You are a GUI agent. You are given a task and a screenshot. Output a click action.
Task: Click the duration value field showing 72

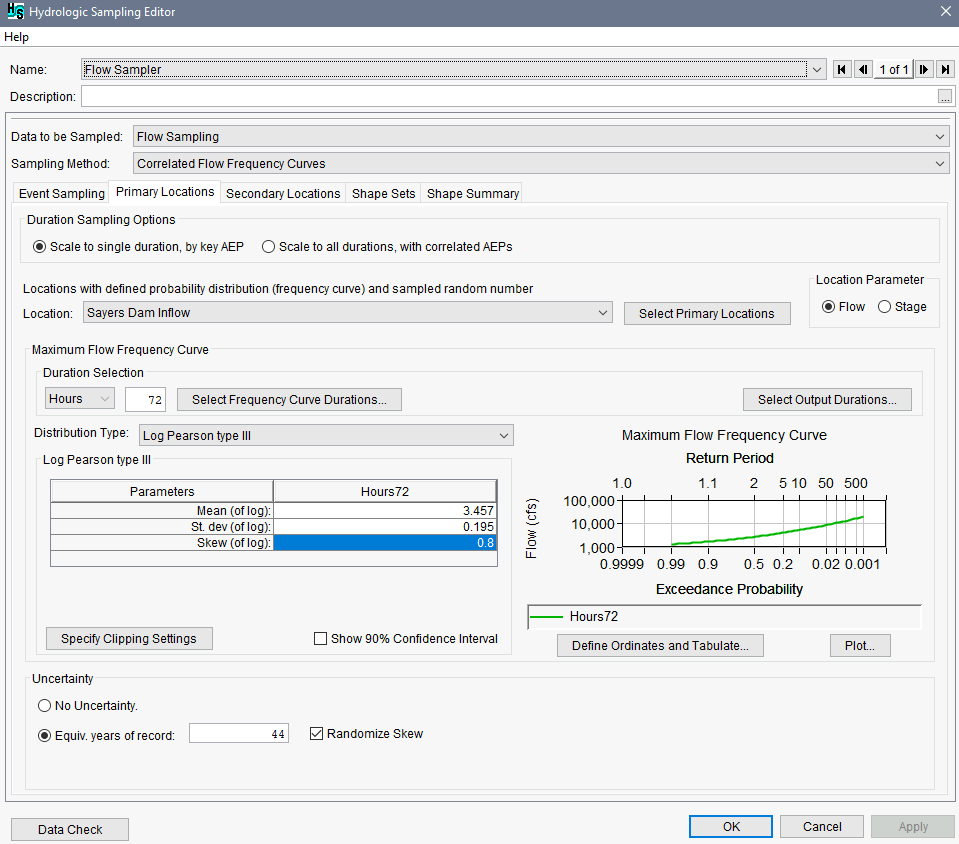(x=146, y=399)
